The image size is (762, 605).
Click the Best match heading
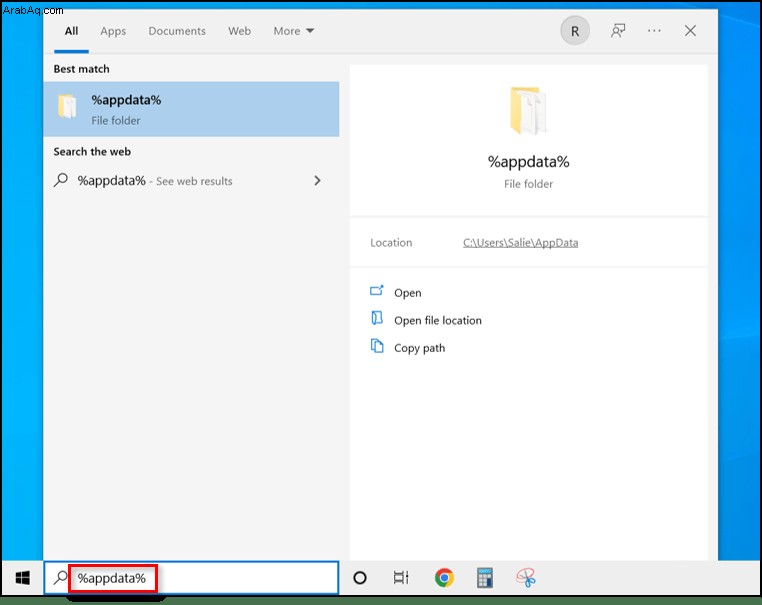pos(81,69)
